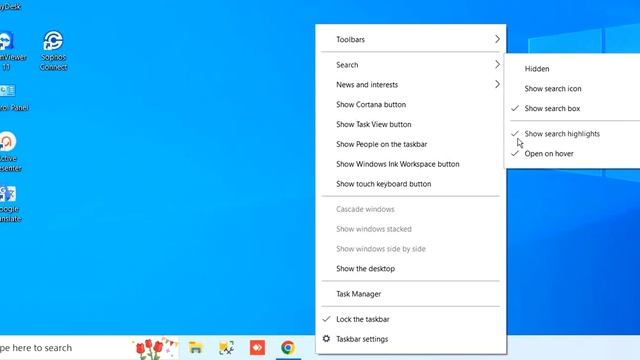This screenshot has width=640, height=360.
Task: Open the Google Translate desktop shortcut
Action: pos(10,203)
